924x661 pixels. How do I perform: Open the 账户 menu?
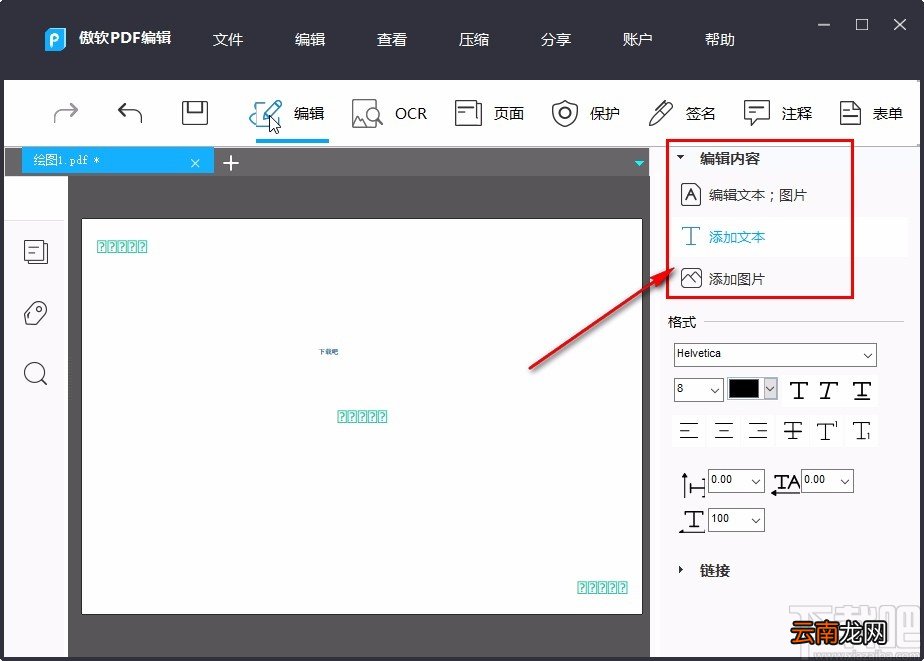click(x=638, y=39)
